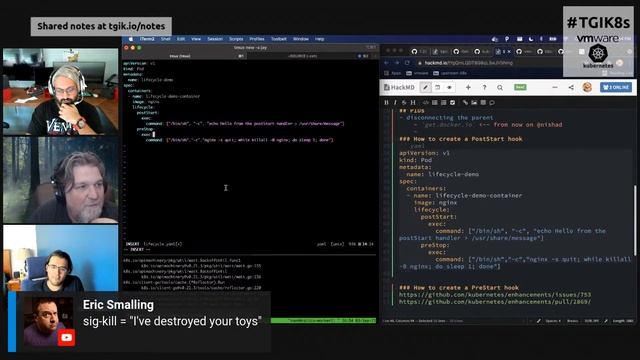Open the Edit menu in iTerm2
The image size is (640, 360).
tap(181, 39)
